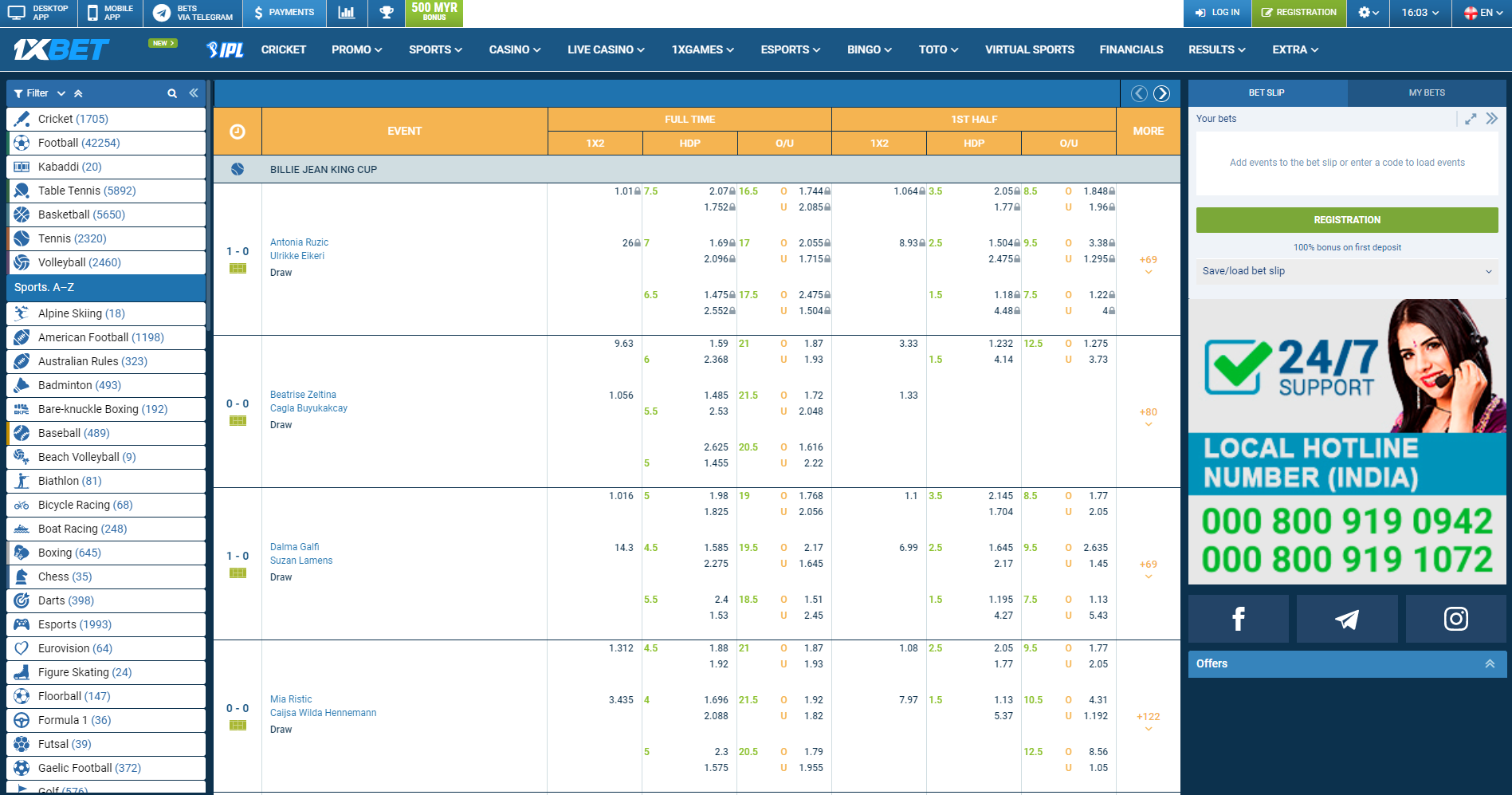Go to next events with right arrow
The width and height of the screenshot is (1512, 795).
[1162, 93]
